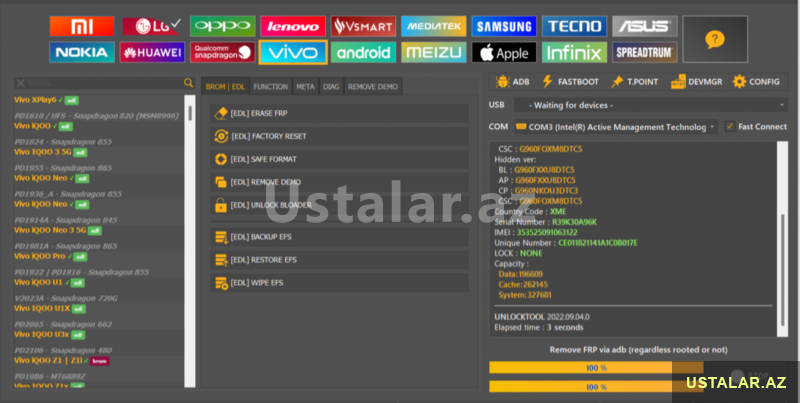This screenshot has height=403, width=800.
Task: Run [EDL] REMOVE DEMO
Action: (x=339, y=182)
